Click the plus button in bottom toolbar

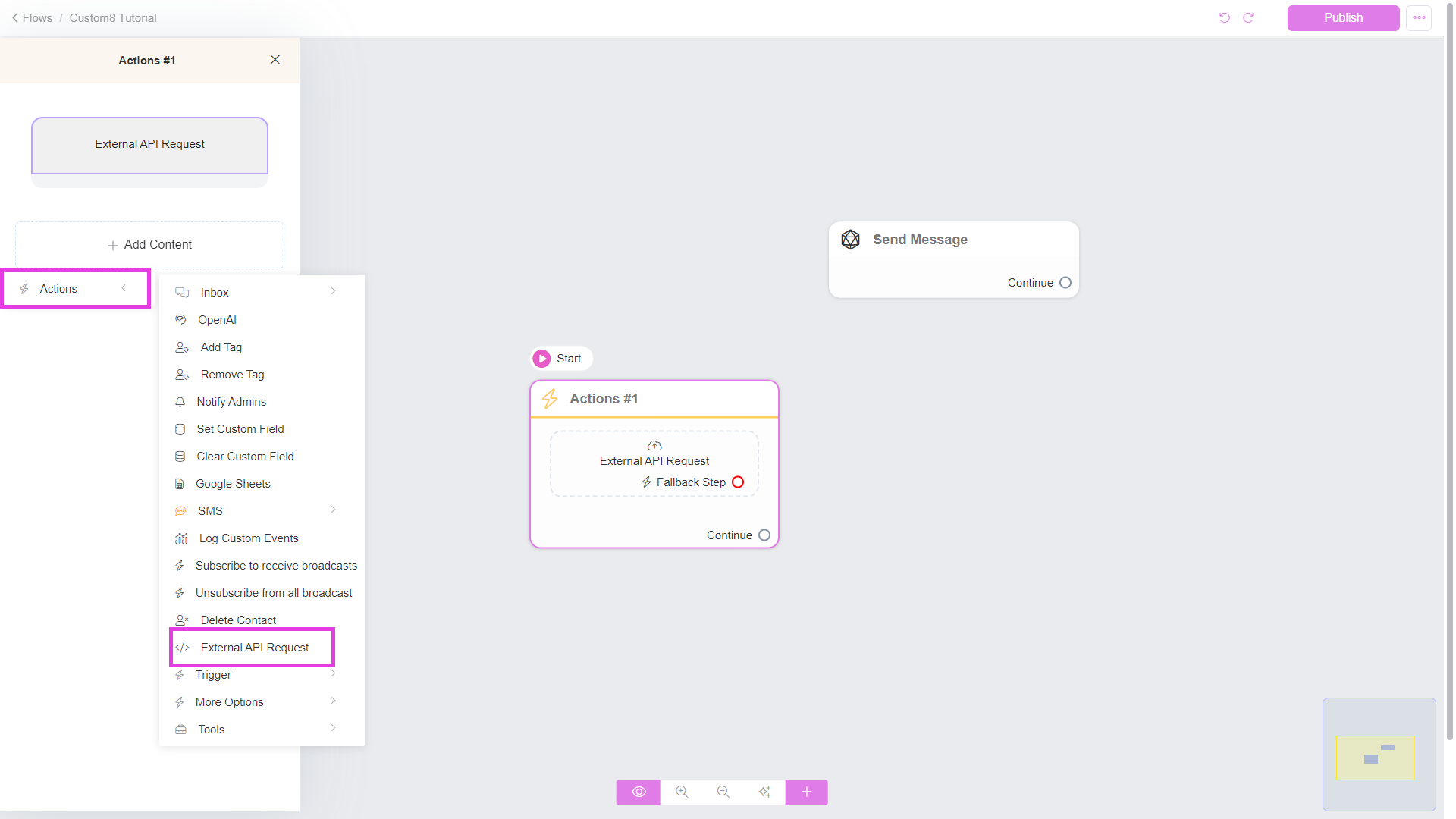coord(806,792)
